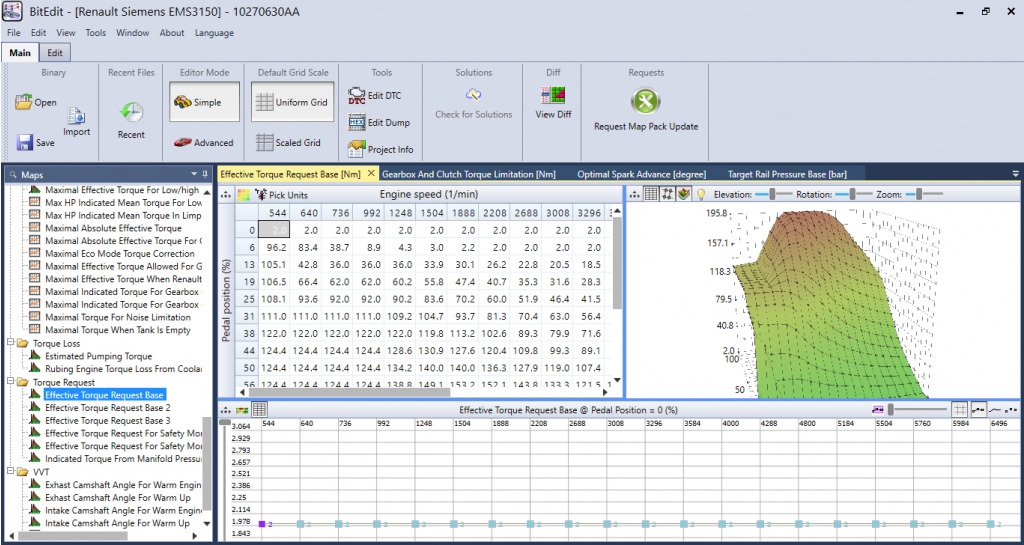Screen dimensions: 1024x545
Task: Select Maximal Eco Mode Torque Correction map
Action: click(120, 253)
